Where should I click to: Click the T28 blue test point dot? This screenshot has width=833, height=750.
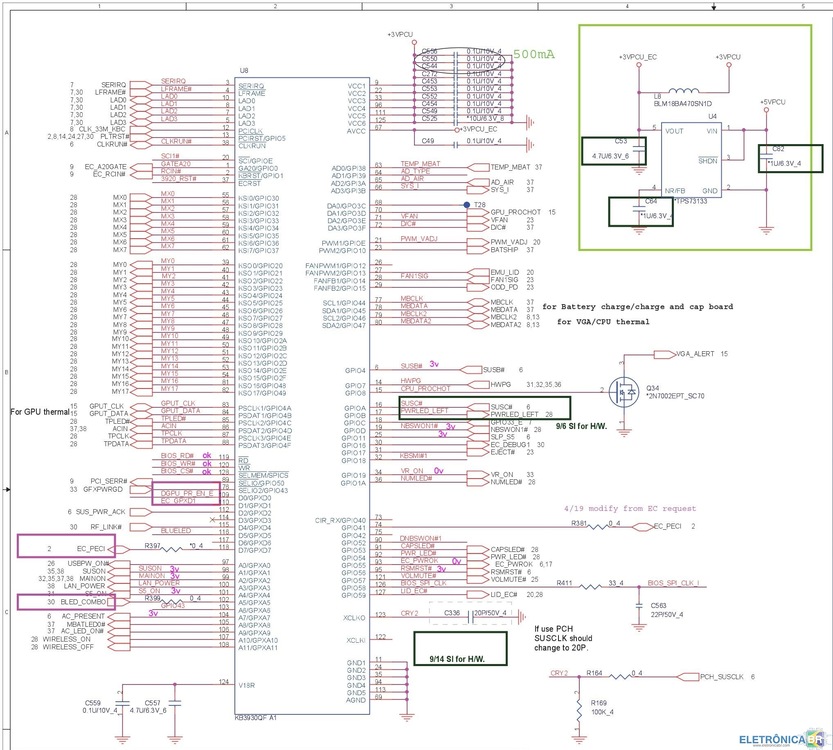click(x=466, y=204)
